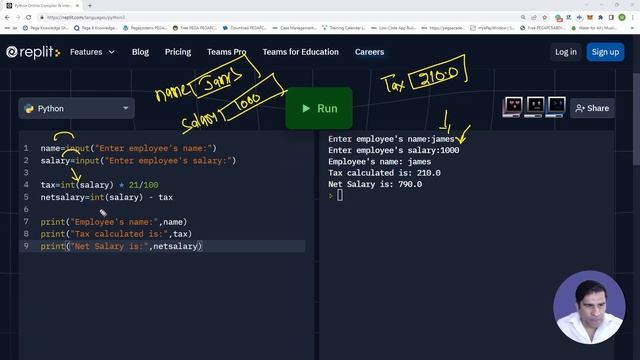The image size is (640, 360).
Task: Click the MetaMask fox extension icon
Action: [x=590, y=18]
